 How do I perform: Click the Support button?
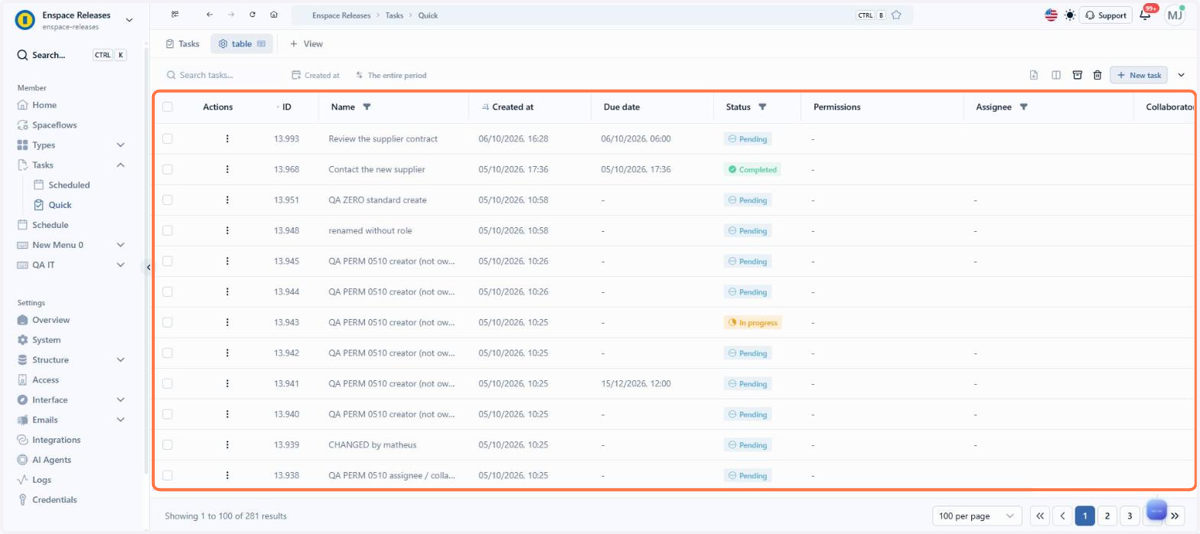[x=1106, y=15]
